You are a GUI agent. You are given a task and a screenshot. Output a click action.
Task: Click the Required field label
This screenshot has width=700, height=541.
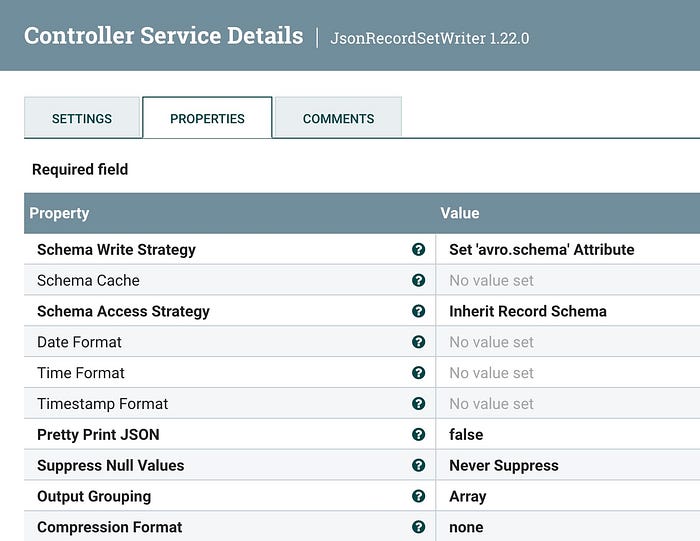coord(80,169)
